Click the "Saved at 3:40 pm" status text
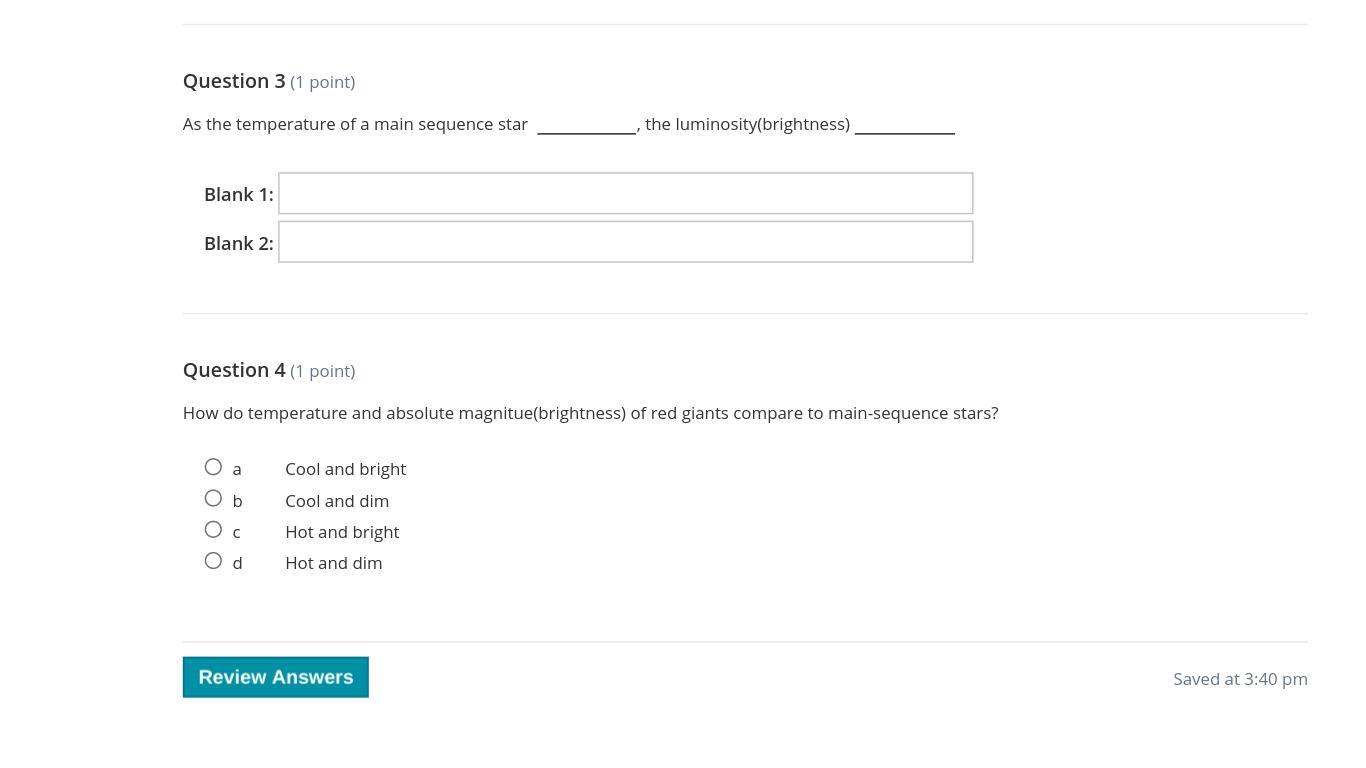 (x=1240, y=679)
